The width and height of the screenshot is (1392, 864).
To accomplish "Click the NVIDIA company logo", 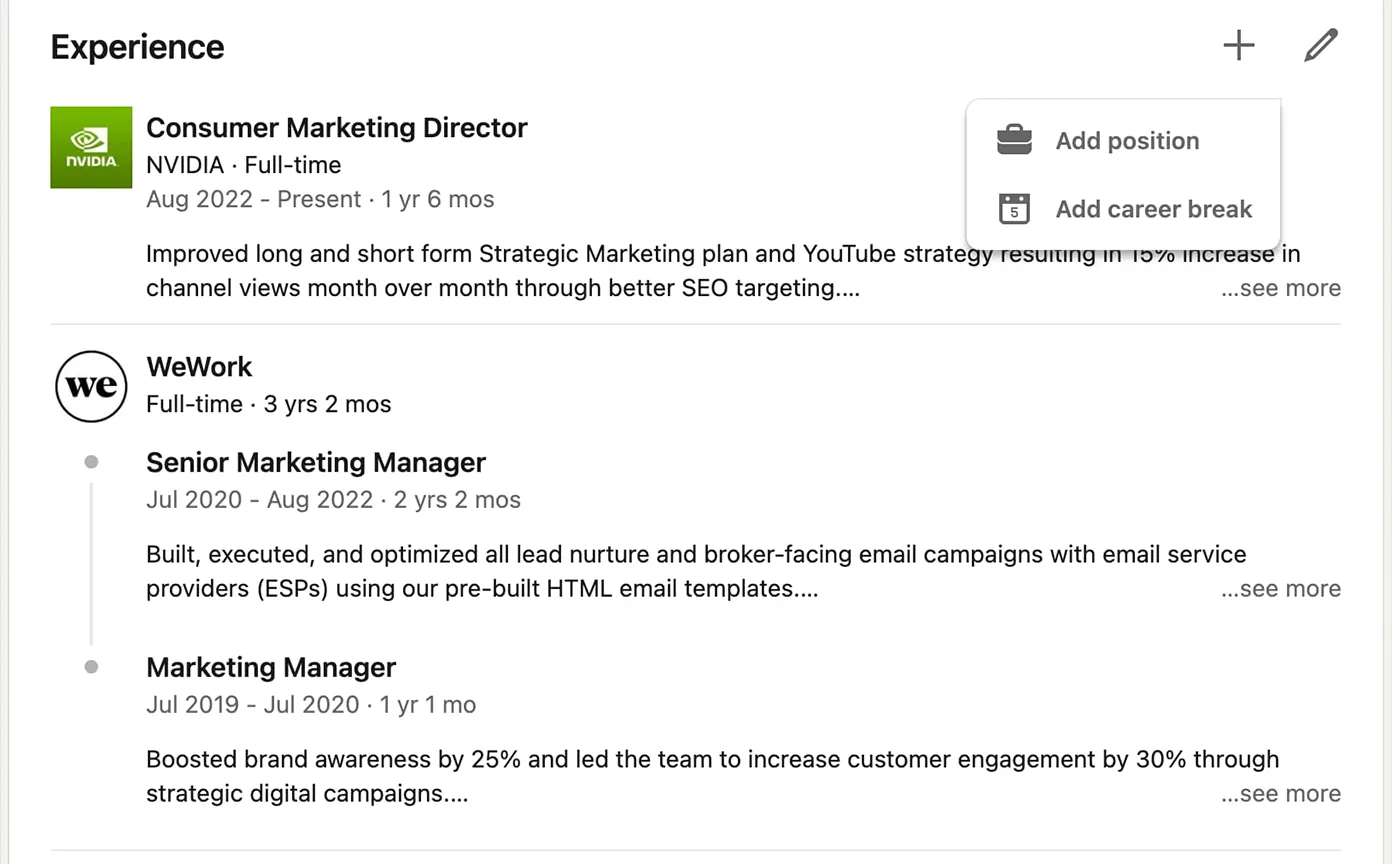I will tap(91, 147).
